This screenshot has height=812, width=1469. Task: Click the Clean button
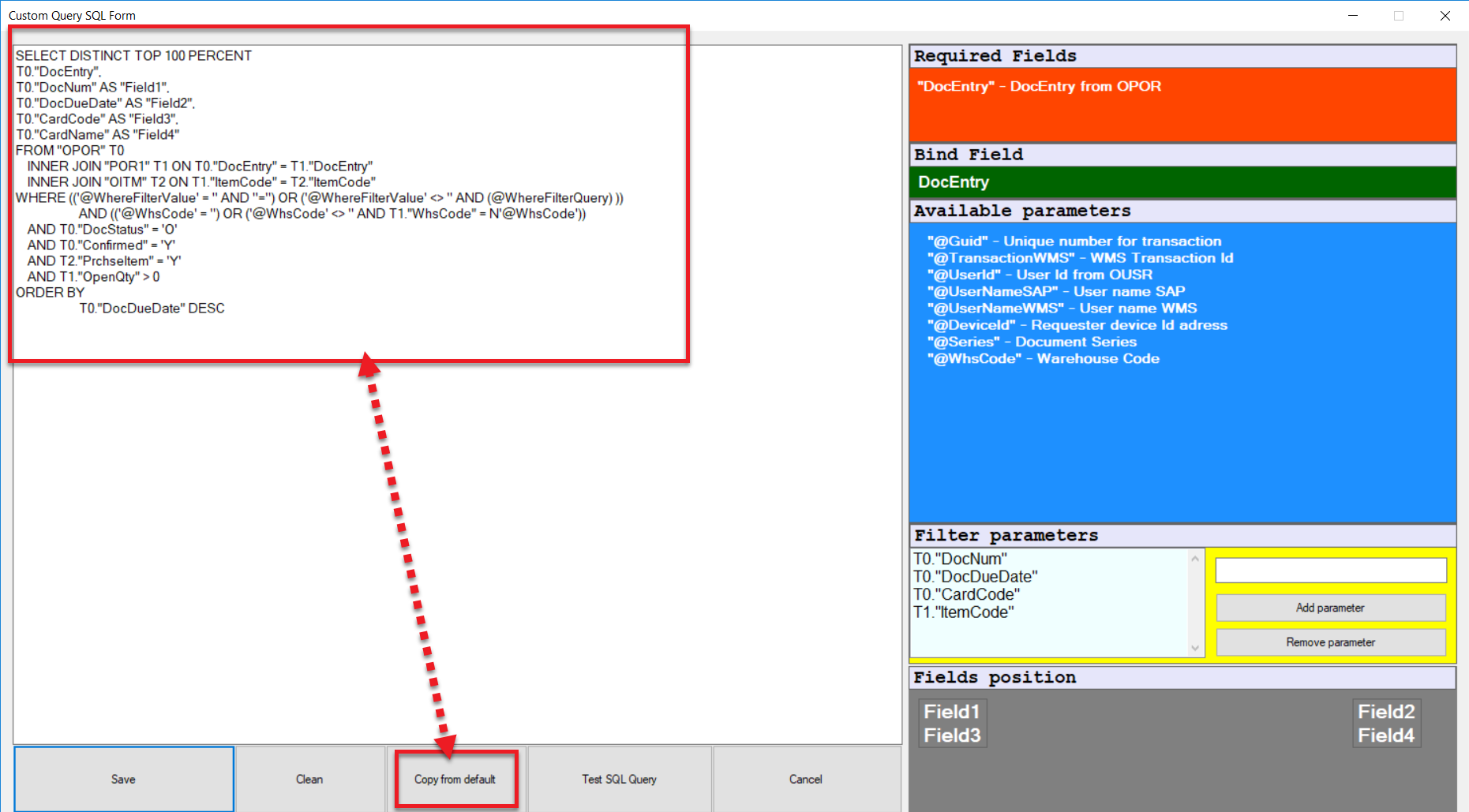point(309,779)
